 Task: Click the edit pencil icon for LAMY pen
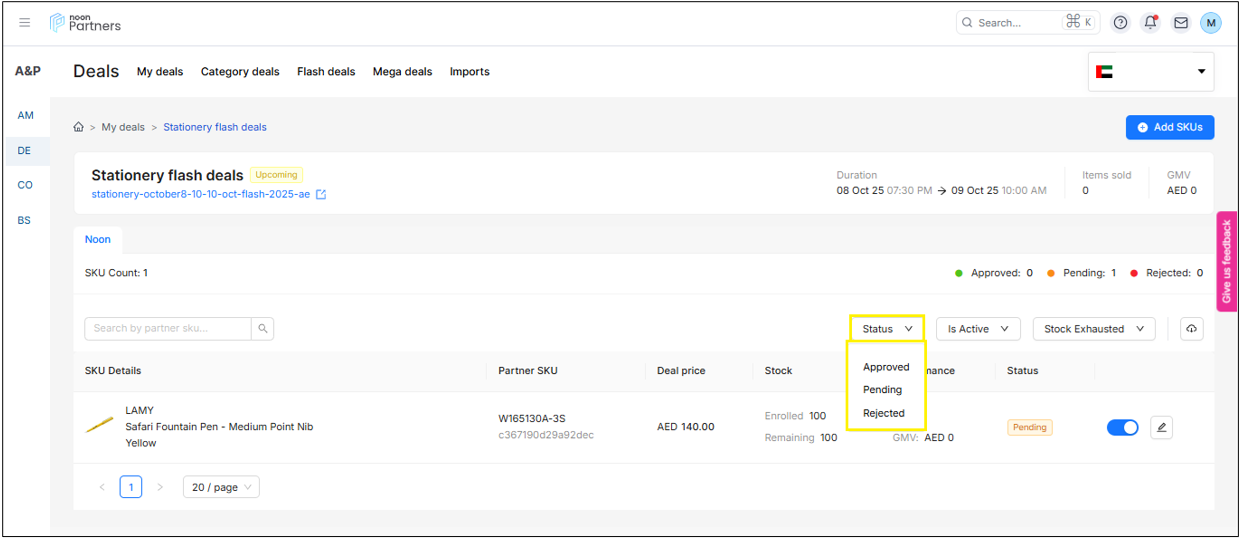1161,427
